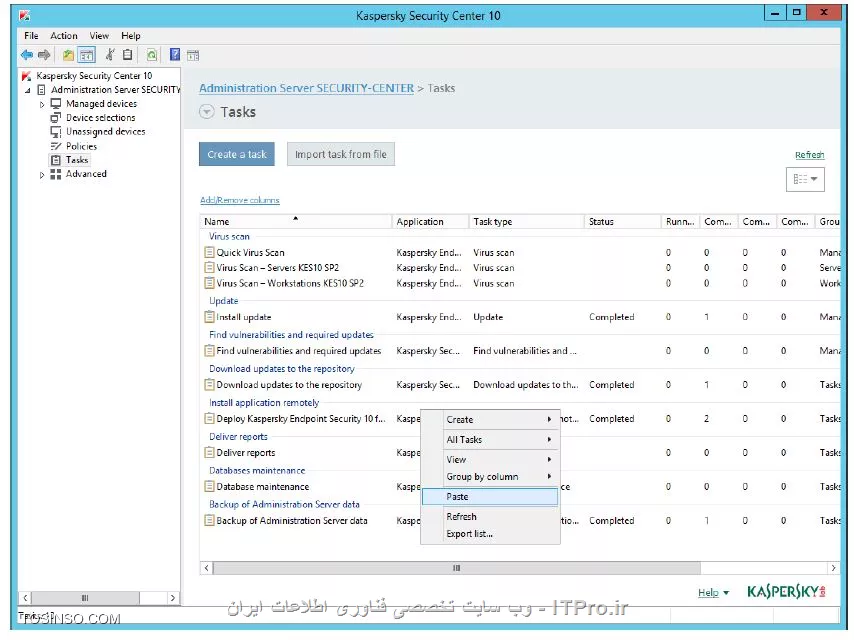Open the File menu
Screen dimensions: 854x640
tap(31, 35)
